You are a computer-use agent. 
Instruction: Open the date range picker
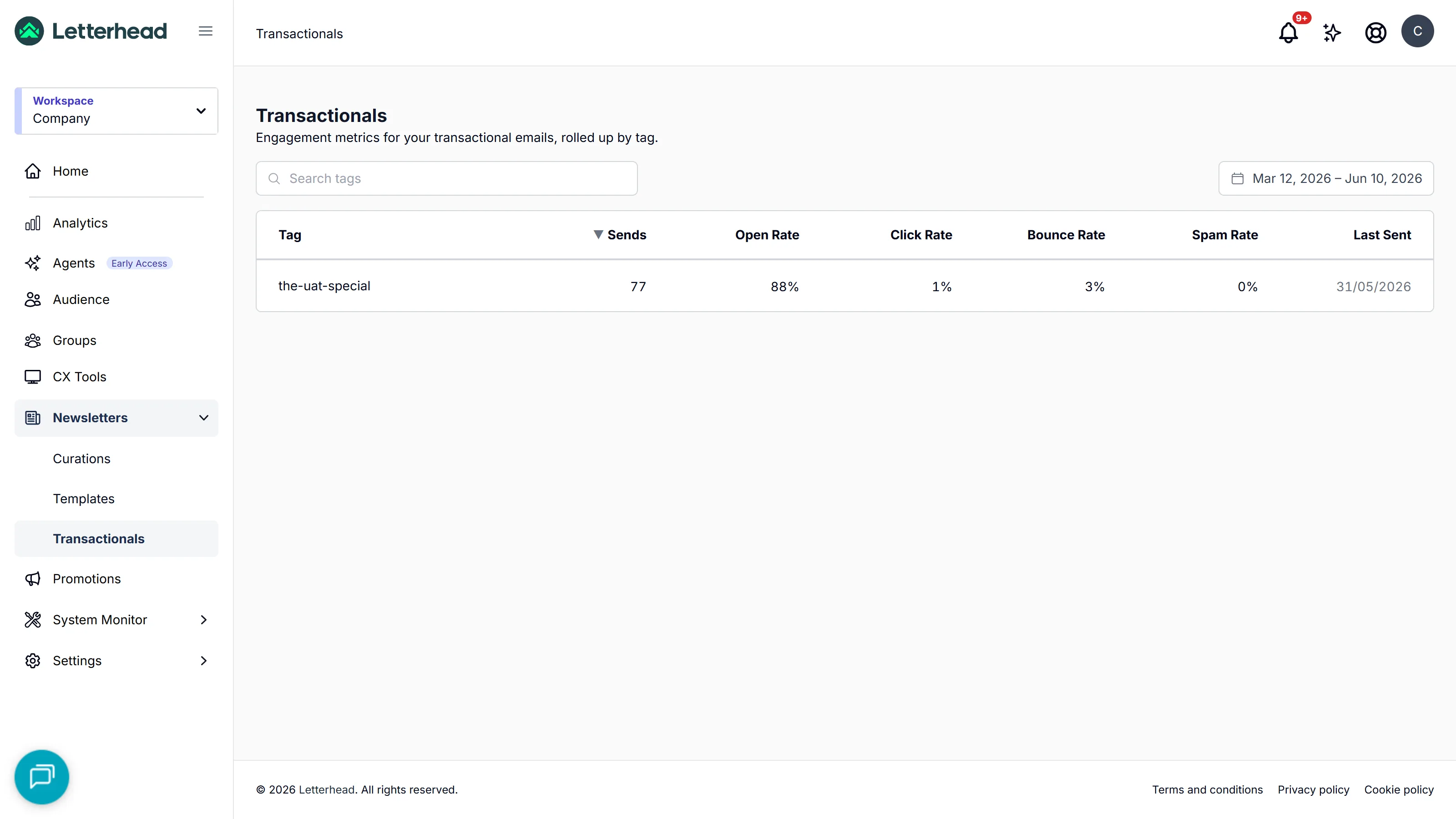point(1326,179)
